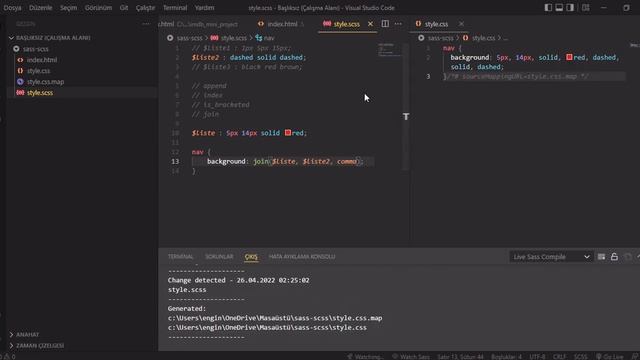Open explorer more actions ellipsis
This screenshot has width=640, height=360.
tap(146, 24)
